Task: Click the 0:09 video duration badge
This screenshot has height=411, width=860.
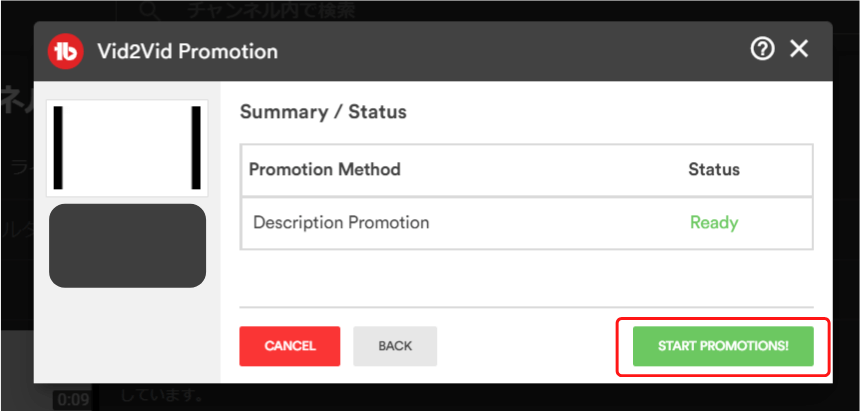Action: (x=73, y=399)
